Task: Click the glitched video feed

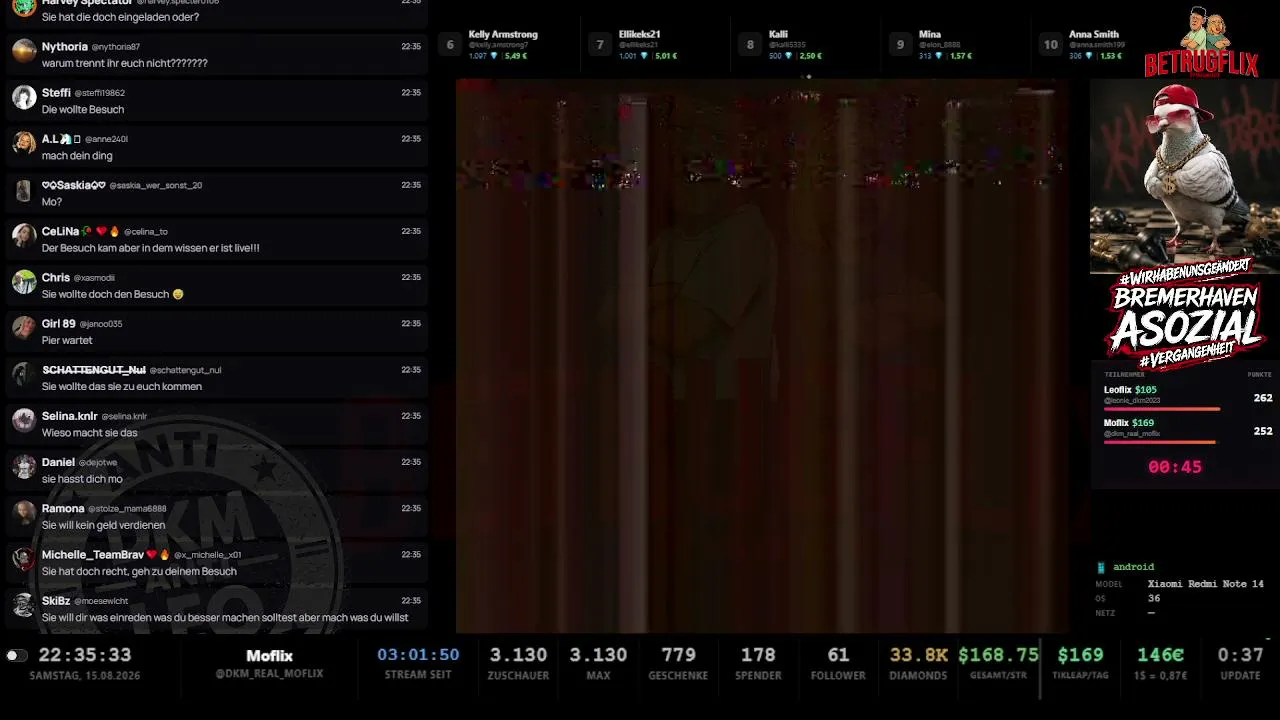Action: [763, 356]
